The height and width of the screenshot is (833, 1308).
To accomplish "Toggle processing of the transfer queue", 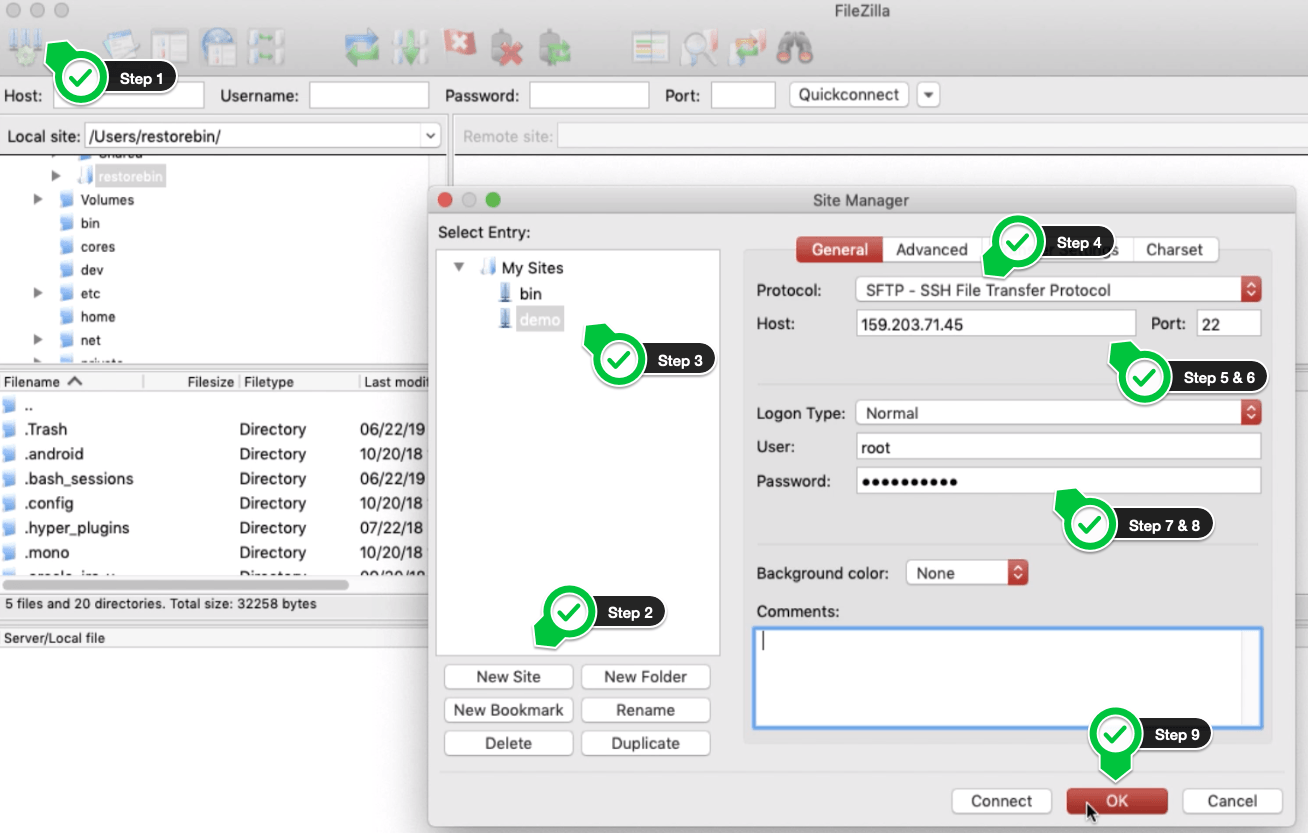I will point(410,47).
